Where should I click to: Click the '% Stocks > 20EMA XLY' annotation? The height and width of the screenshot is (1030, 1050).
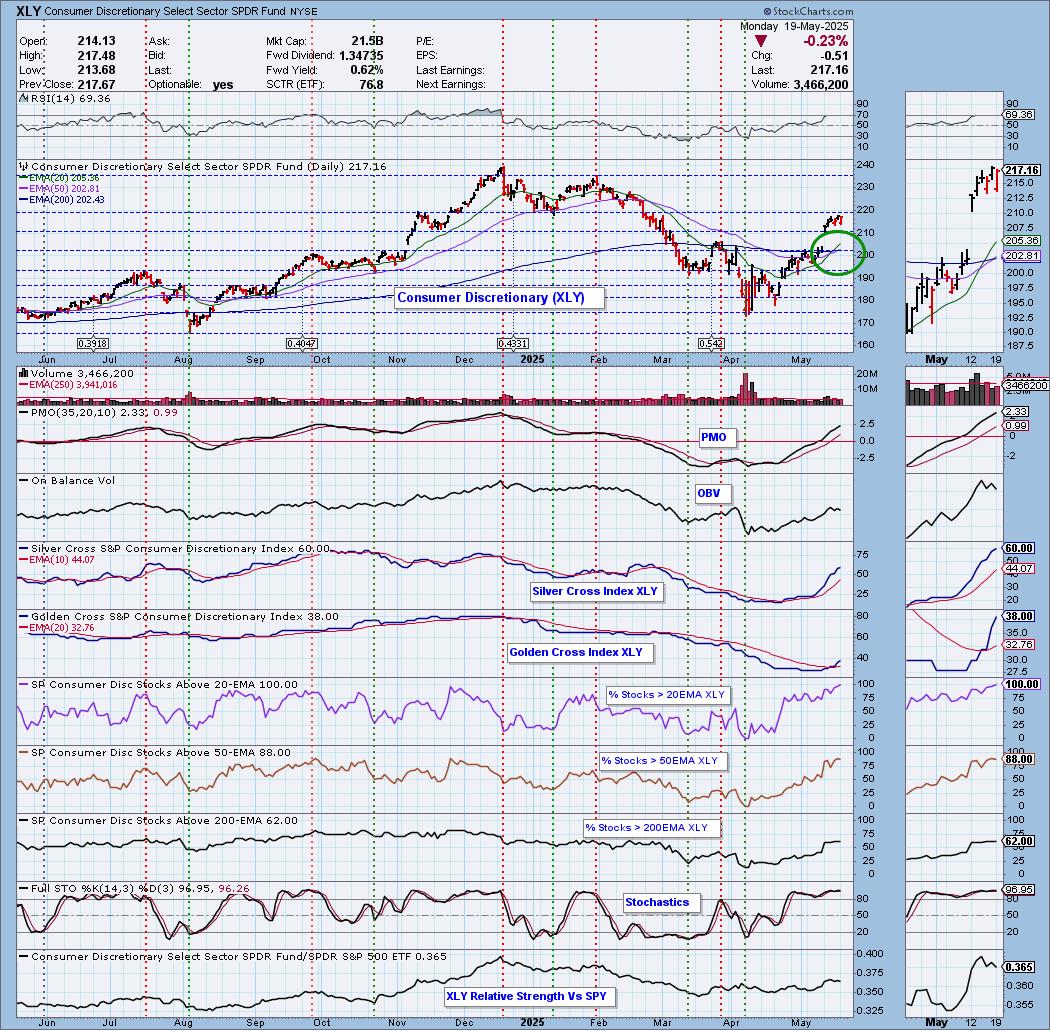pos(666,694)
